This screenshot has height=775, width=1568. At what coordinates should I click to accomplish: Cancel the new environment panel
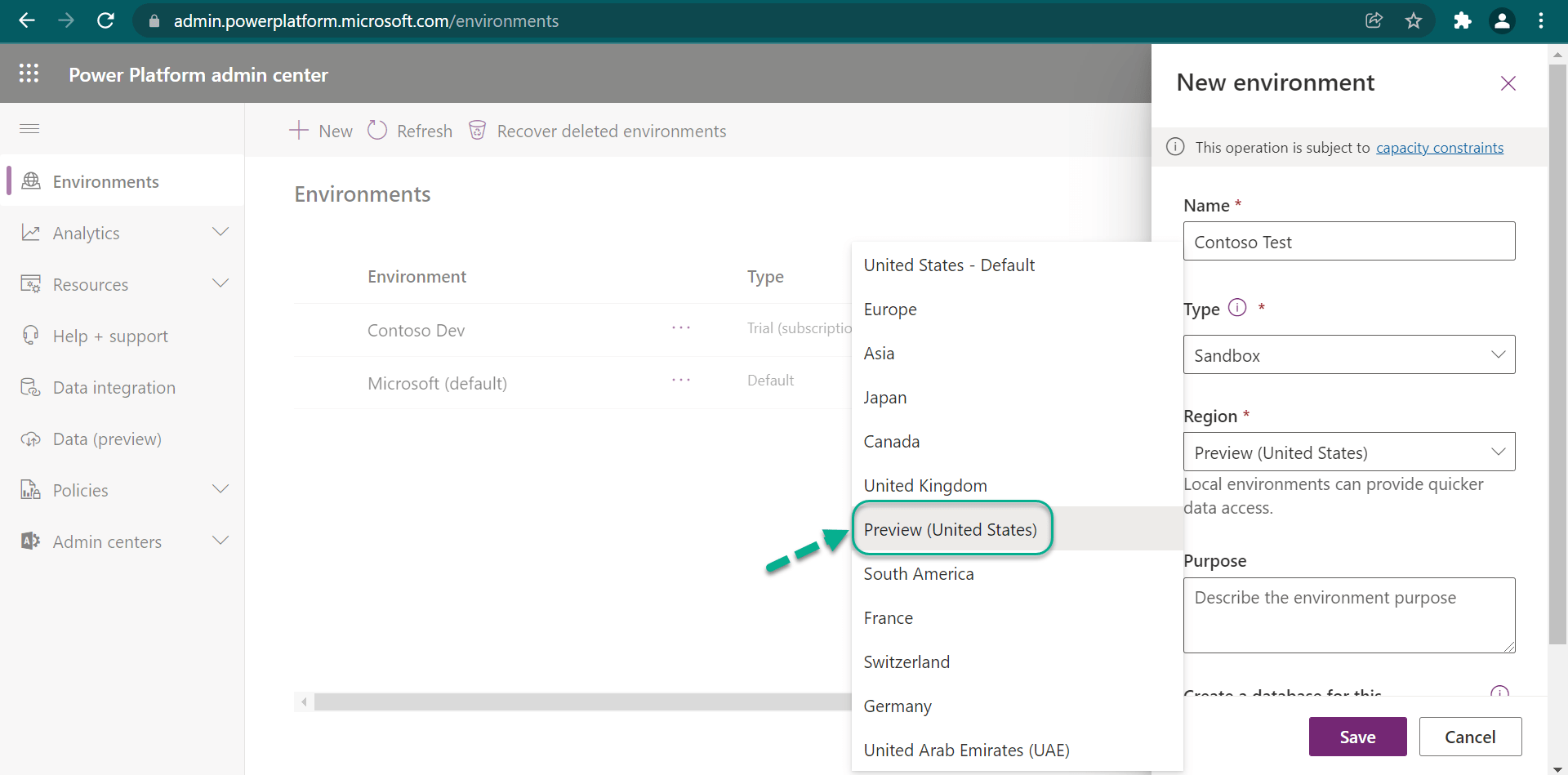click(1470, 737)
